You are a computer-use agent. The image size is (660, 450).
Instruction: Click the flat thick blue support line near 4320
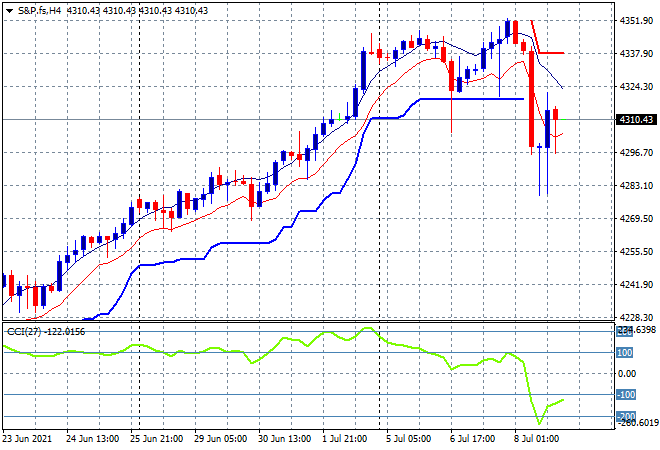click(x=472, y=99)
